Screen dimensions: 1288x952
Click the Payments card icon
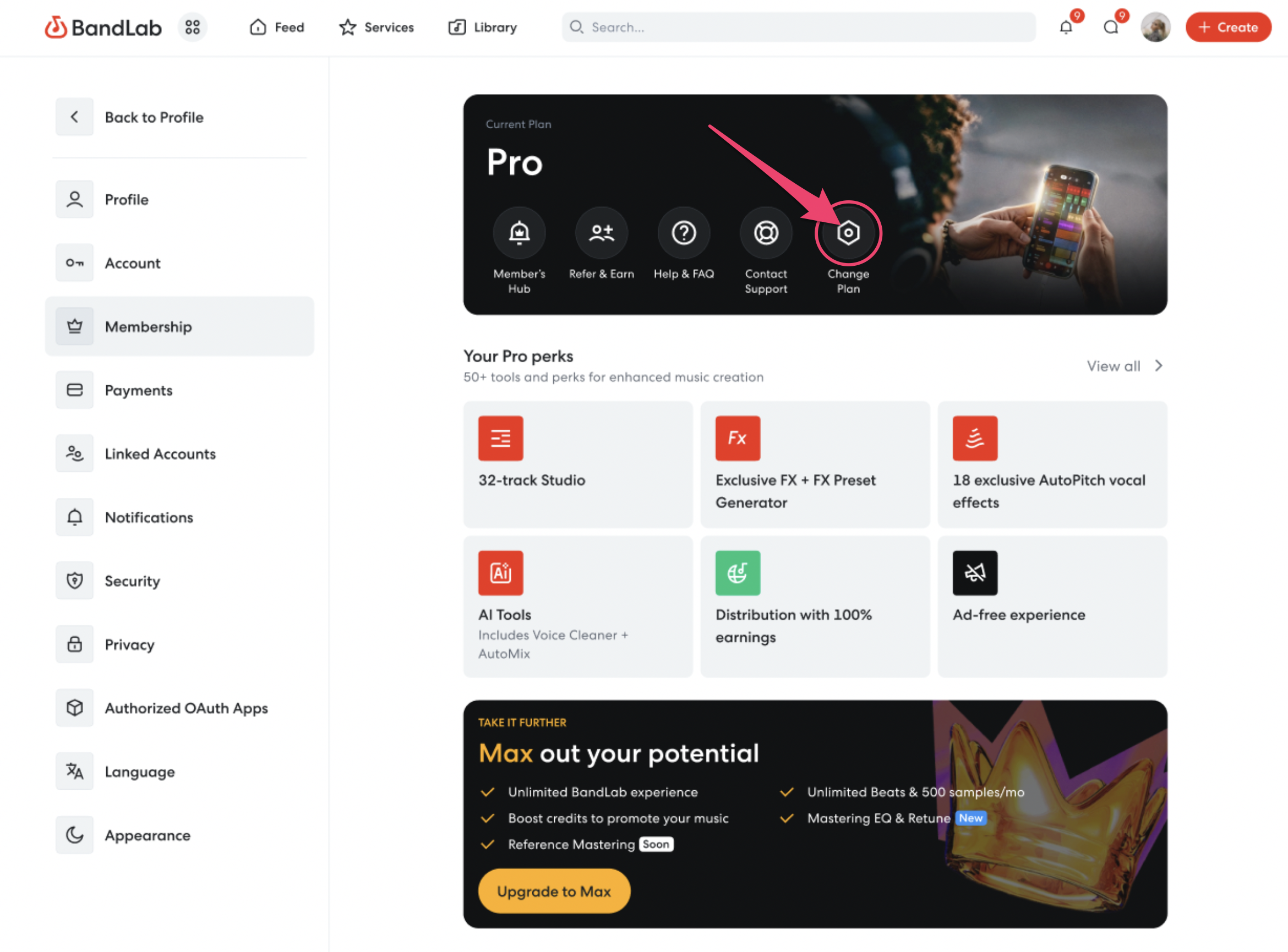[x=74, y=390]
